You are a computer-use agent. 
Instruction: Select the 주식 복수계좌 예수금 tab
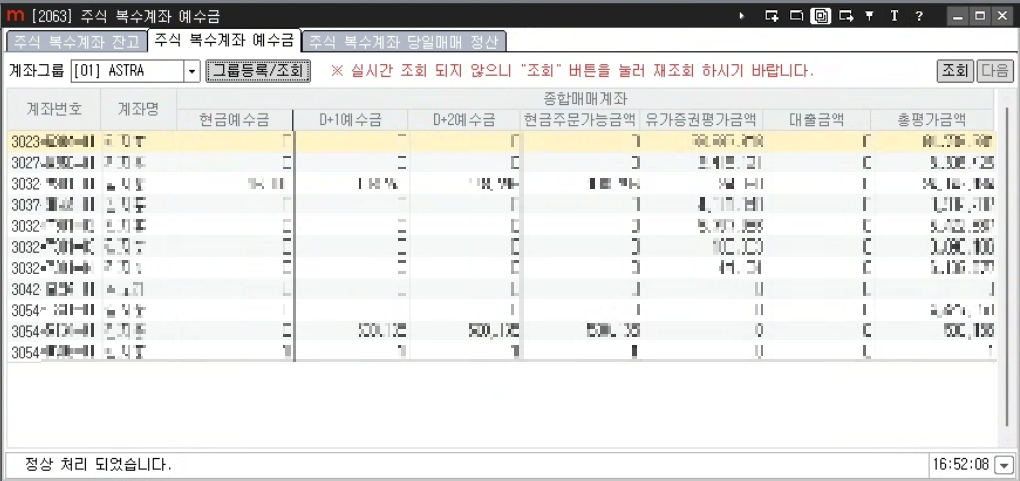(x=224, y=41)
